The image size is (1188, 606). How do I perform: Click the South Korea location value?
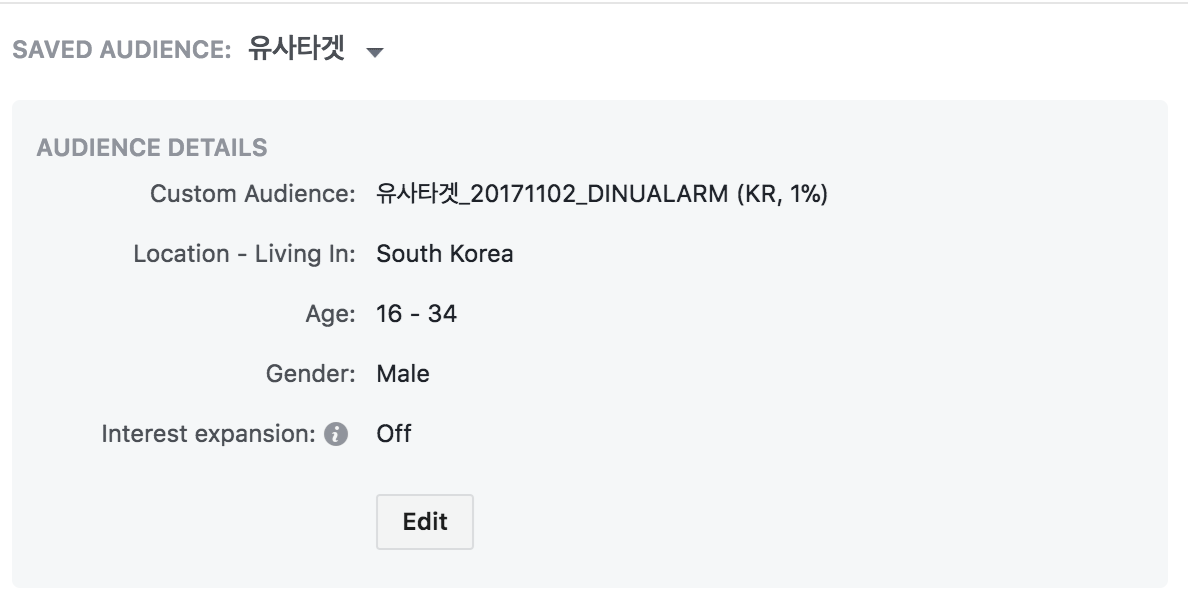coord(444,254)
